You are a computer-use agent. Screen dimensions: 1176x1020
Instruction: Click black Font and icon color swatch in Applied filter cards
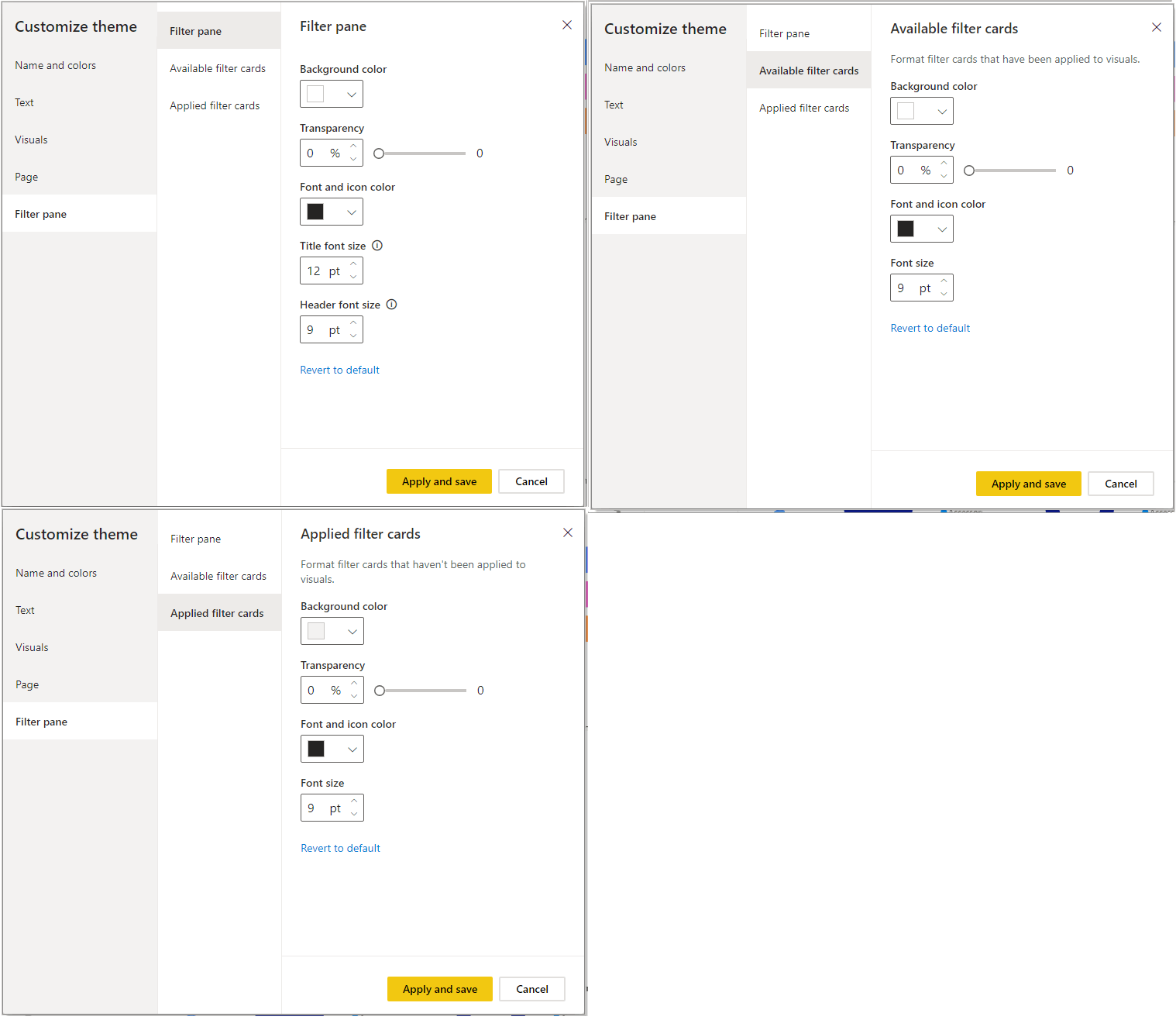click(316, 749)
